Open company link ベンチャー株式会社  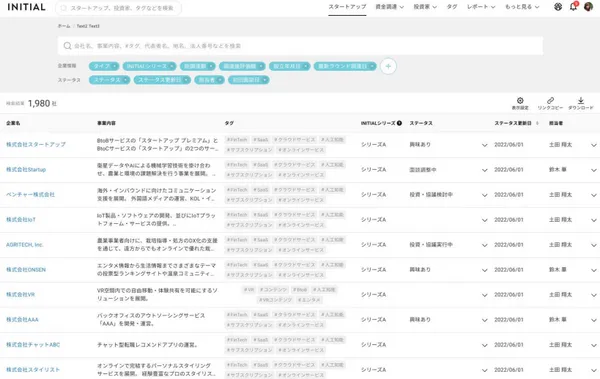click(x=30, y=194)
